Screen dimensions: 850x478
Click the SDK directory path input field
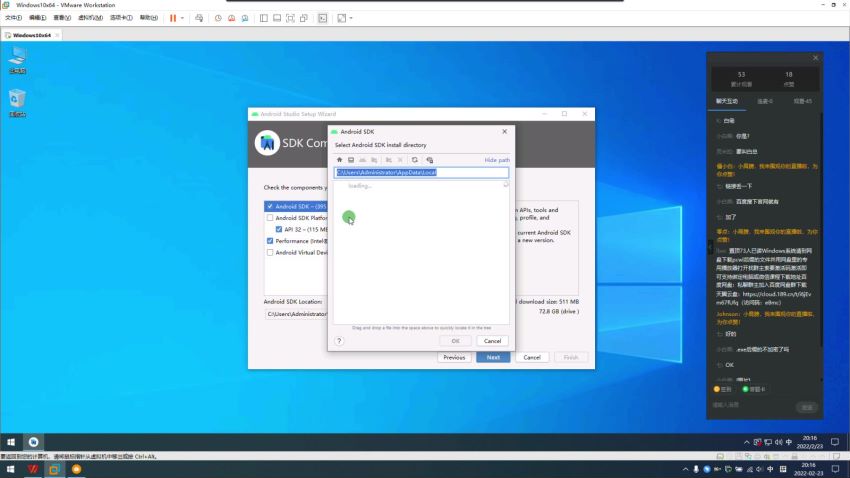[x=421, y=172]
